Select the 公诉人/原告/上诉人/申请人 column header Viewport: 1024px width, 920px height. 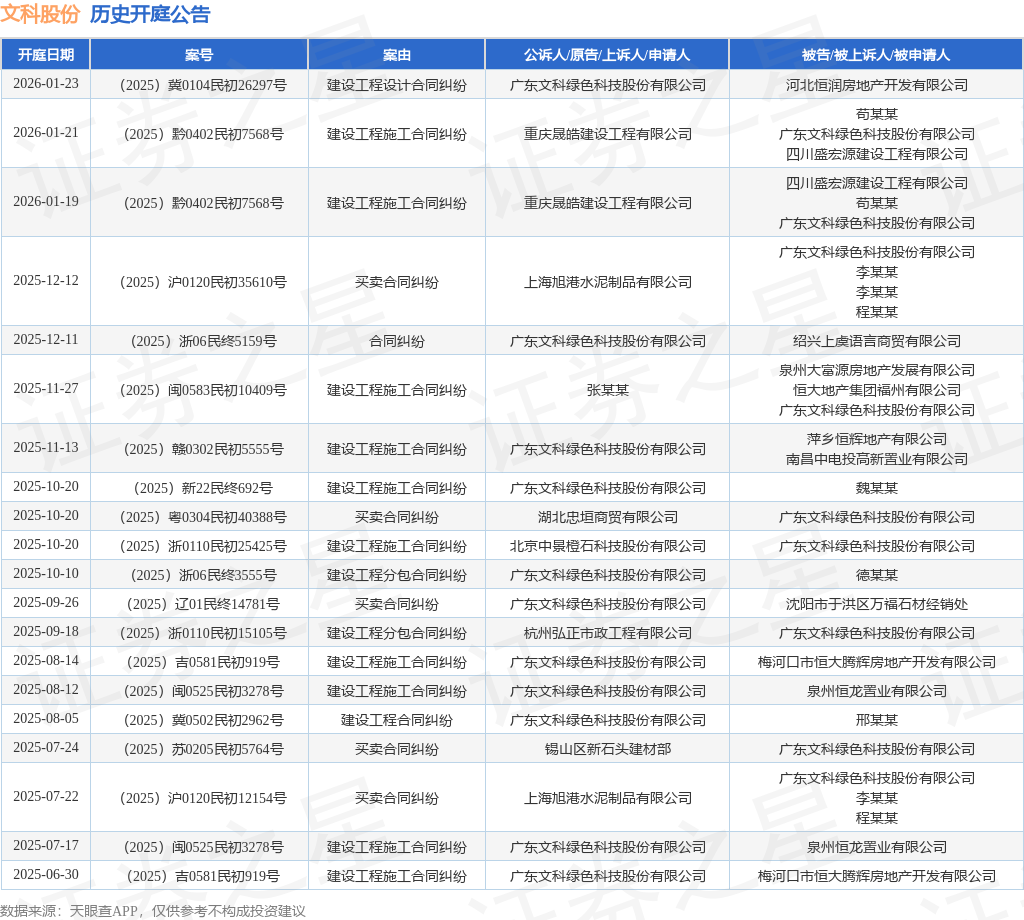tap(607, 55)
